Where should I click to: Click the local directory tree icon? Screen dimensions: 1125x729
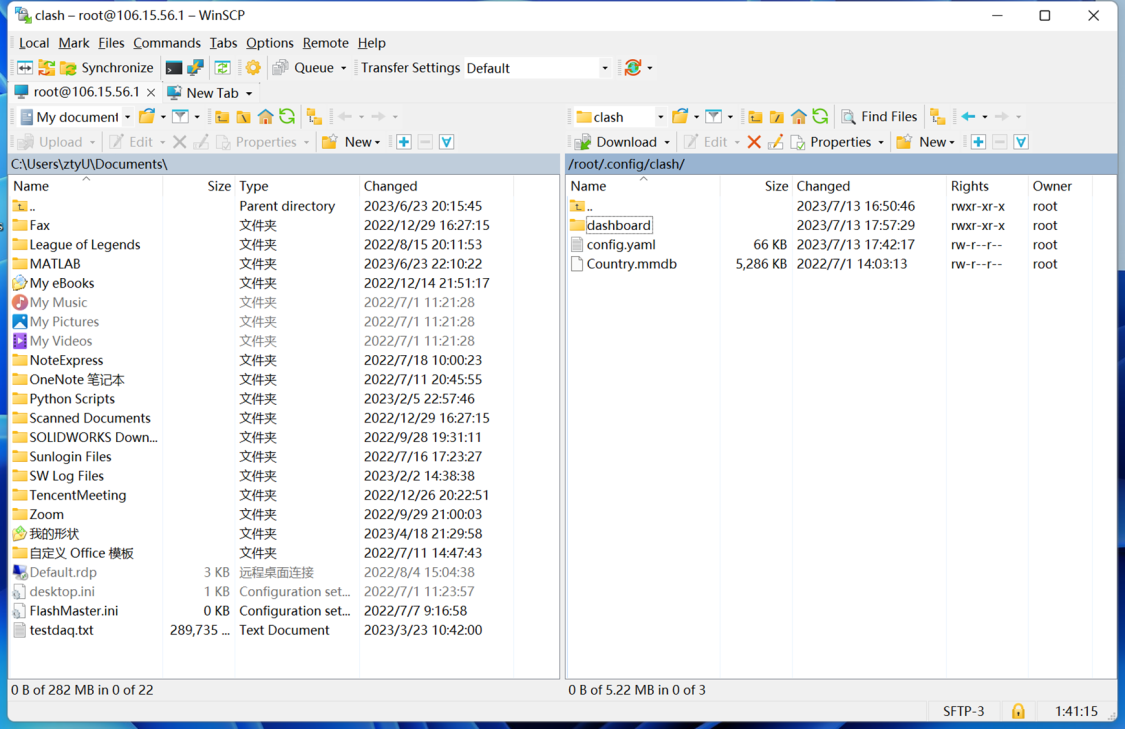pos(314,116)
